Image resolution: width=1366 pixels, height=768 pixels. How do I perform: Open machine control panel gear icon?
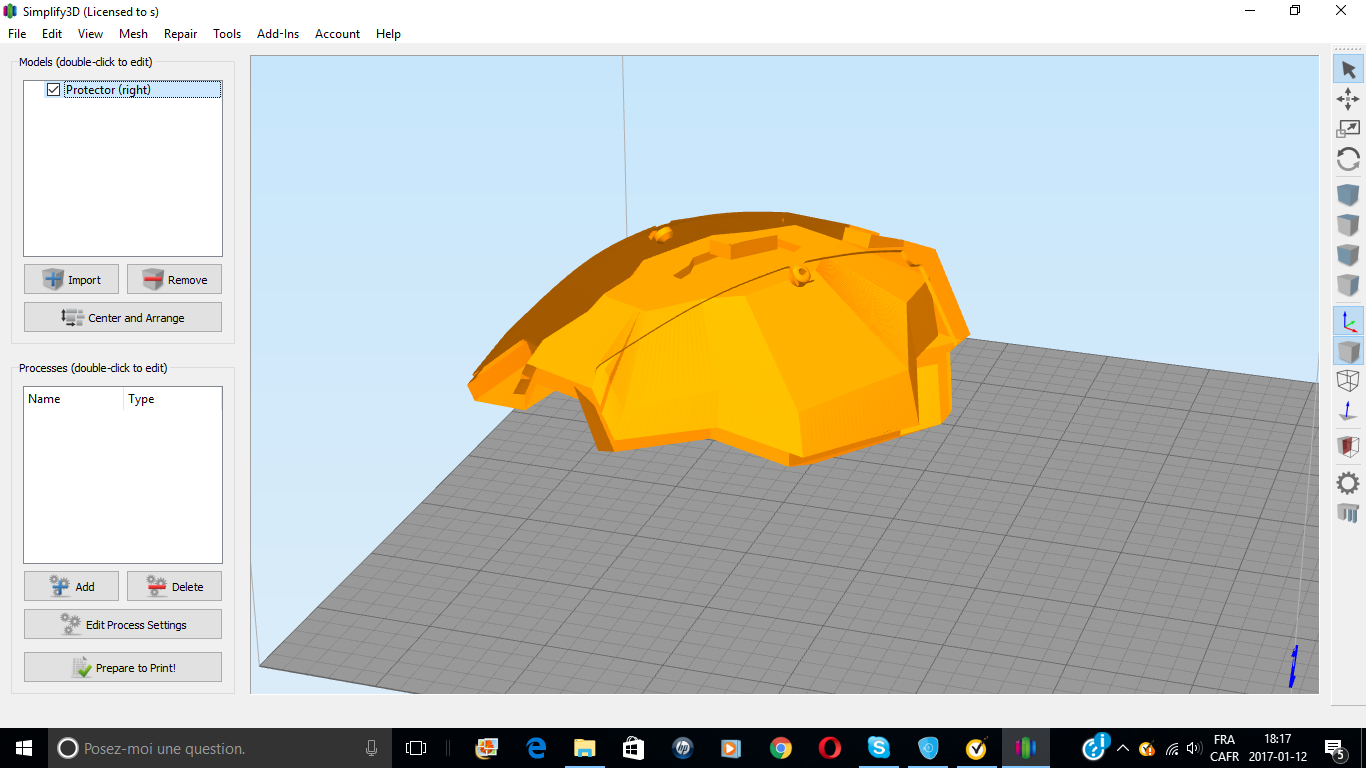point(1348,483)
